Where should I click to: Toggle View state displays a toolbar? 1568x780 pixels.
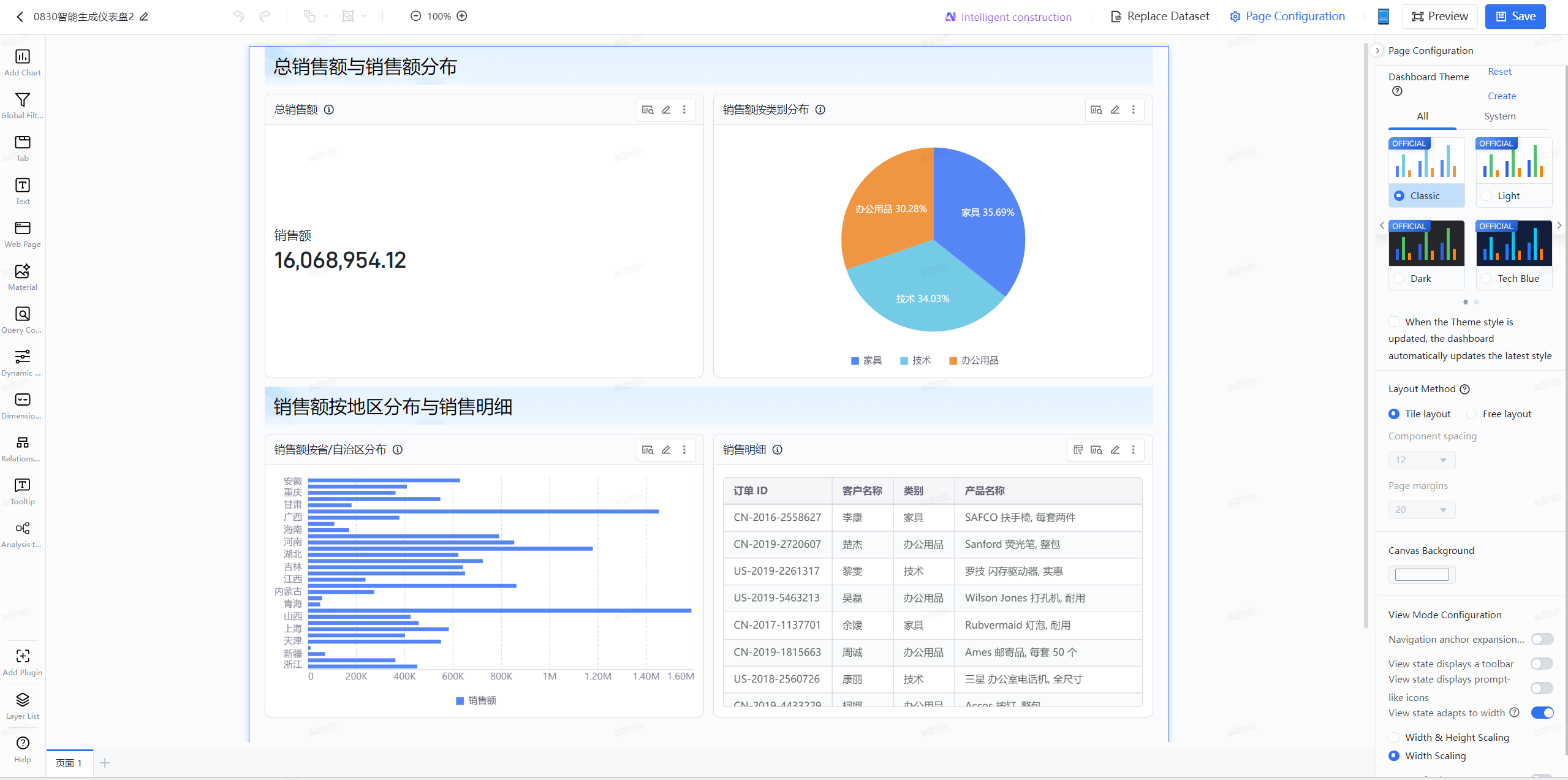(1542, 664)
